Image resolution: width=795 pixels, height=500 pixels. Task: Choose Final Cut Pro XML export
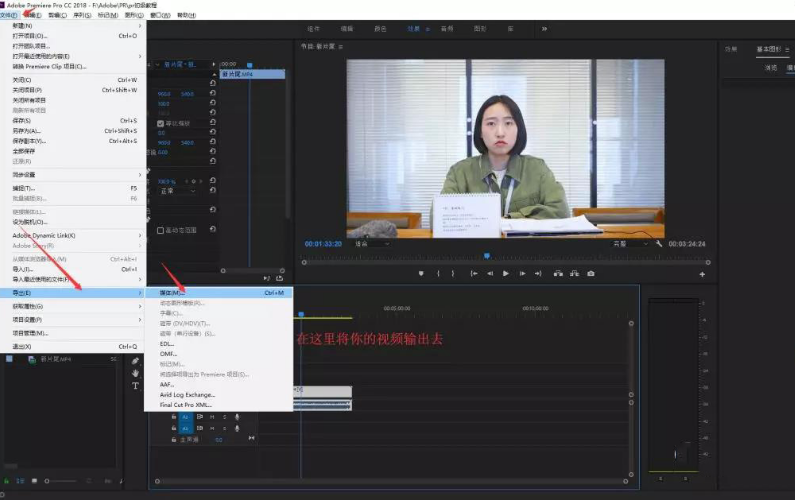point(186,405)
